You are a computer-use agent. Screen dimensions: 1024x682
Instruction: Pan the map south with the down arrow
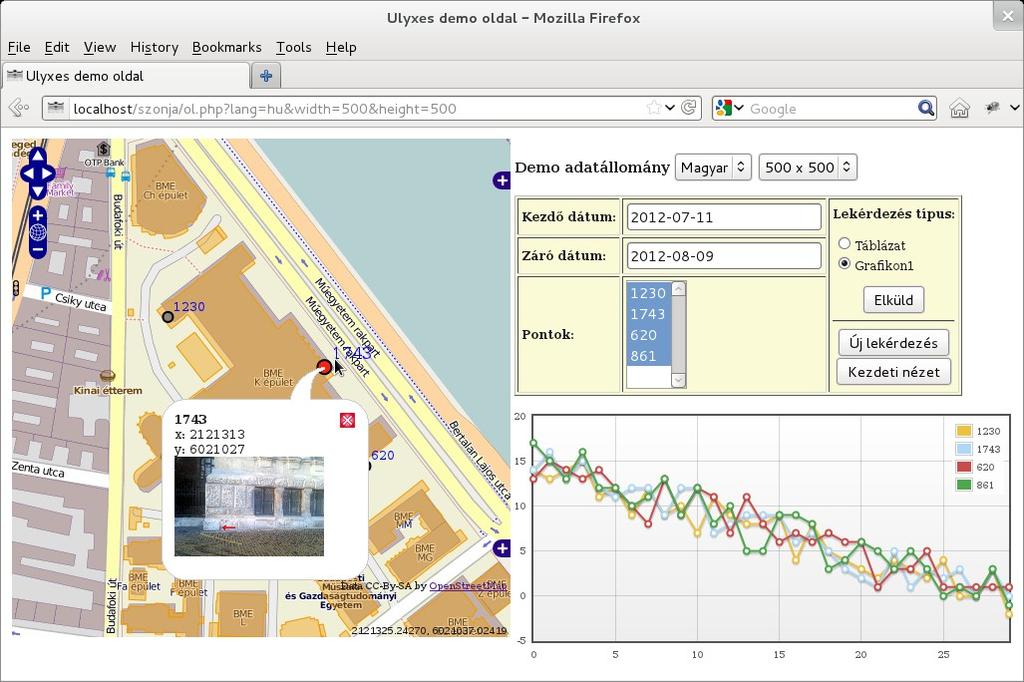tap(37, 191)
